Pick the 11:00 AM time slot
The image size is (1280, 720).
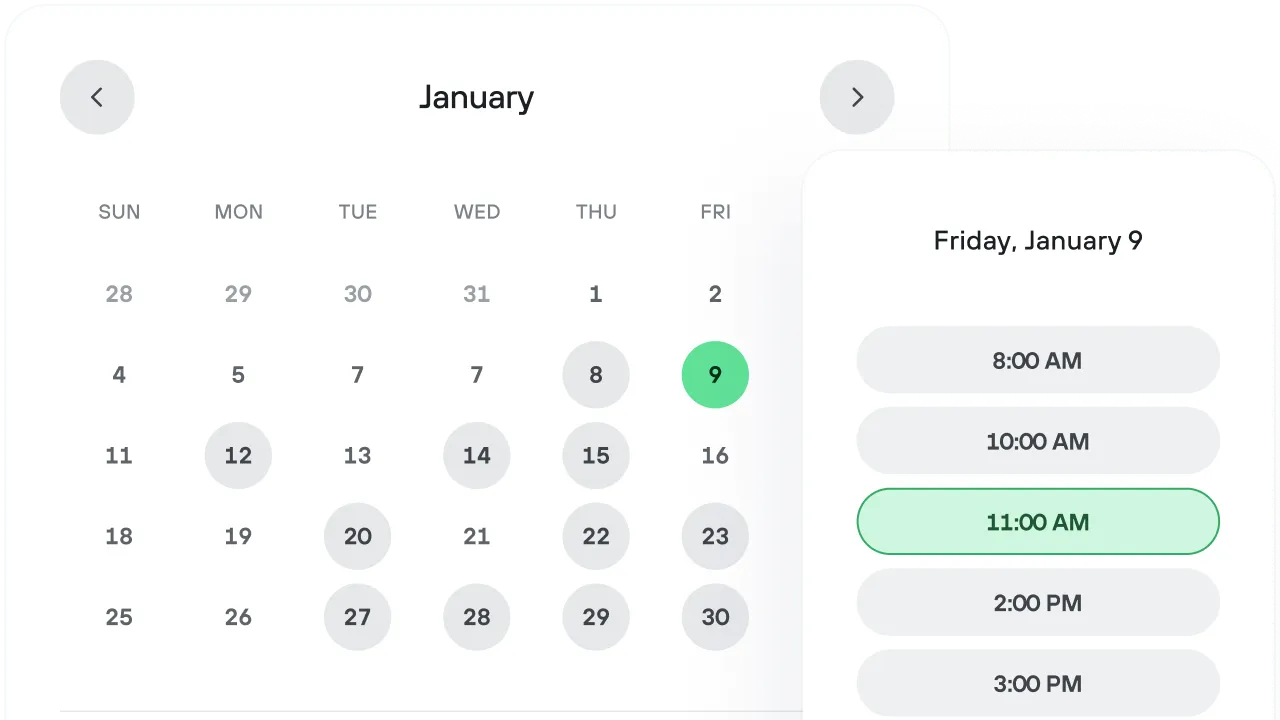tap(1038, 522)
